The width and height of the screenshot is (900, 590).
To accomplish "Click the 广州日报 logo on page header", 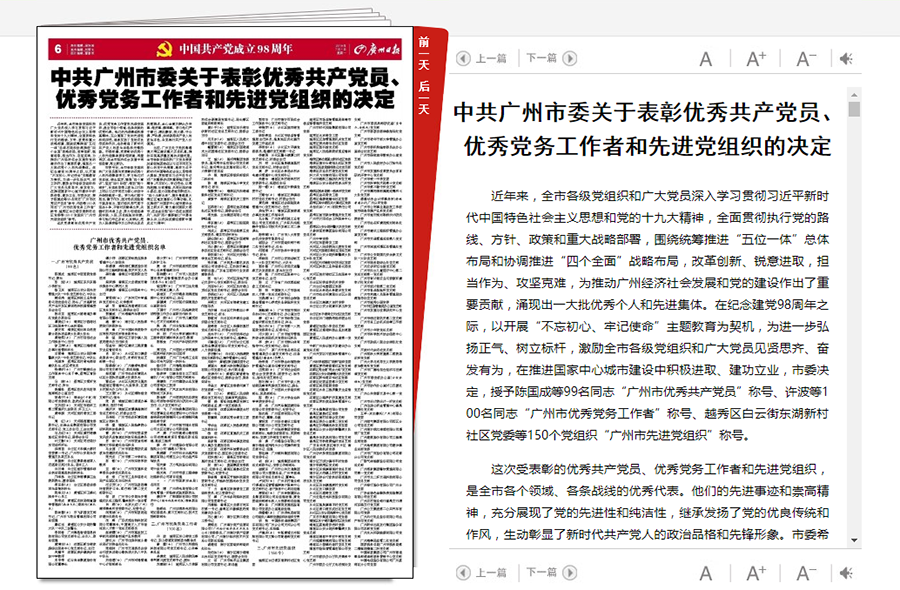I will click(x=377, y=49).
